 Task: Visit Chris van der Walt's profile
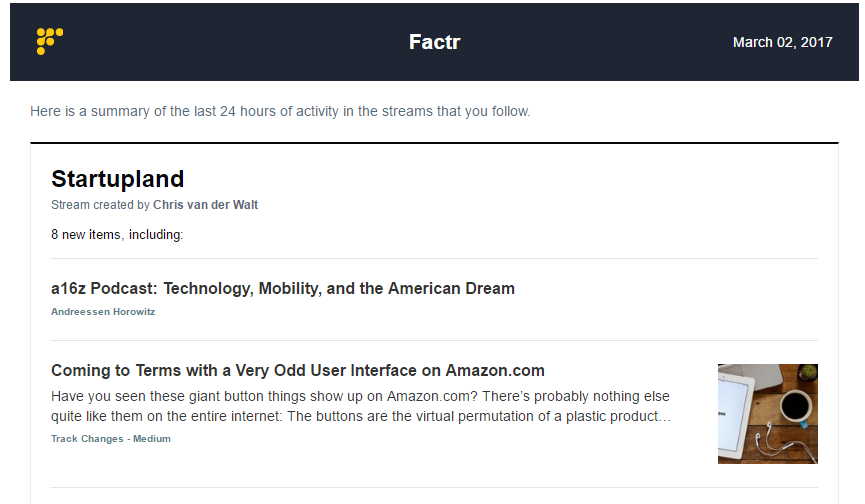coord(205,205)
